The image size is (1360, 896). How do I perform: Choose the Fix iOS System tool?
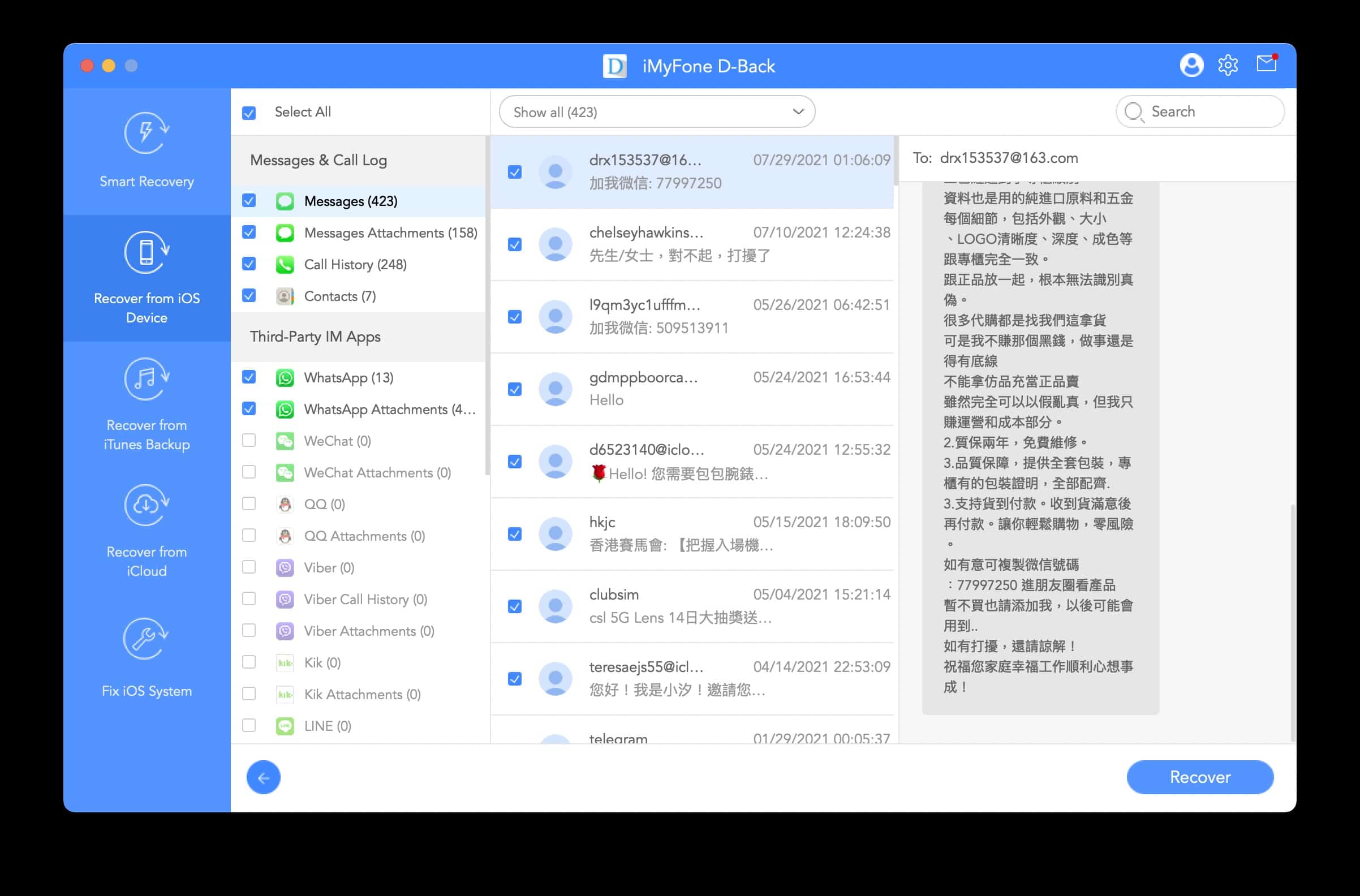pyautogui.click(x=147, y=658)
